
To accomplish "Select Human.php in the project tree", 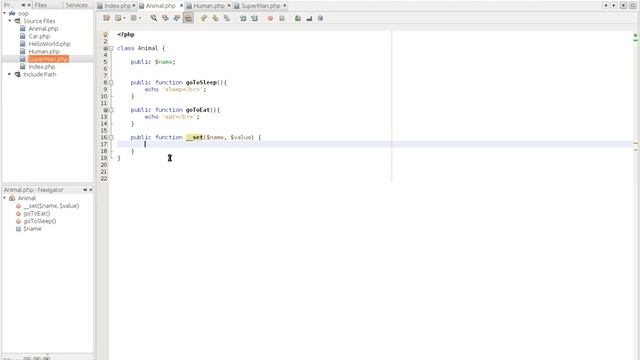I will 44,51.
